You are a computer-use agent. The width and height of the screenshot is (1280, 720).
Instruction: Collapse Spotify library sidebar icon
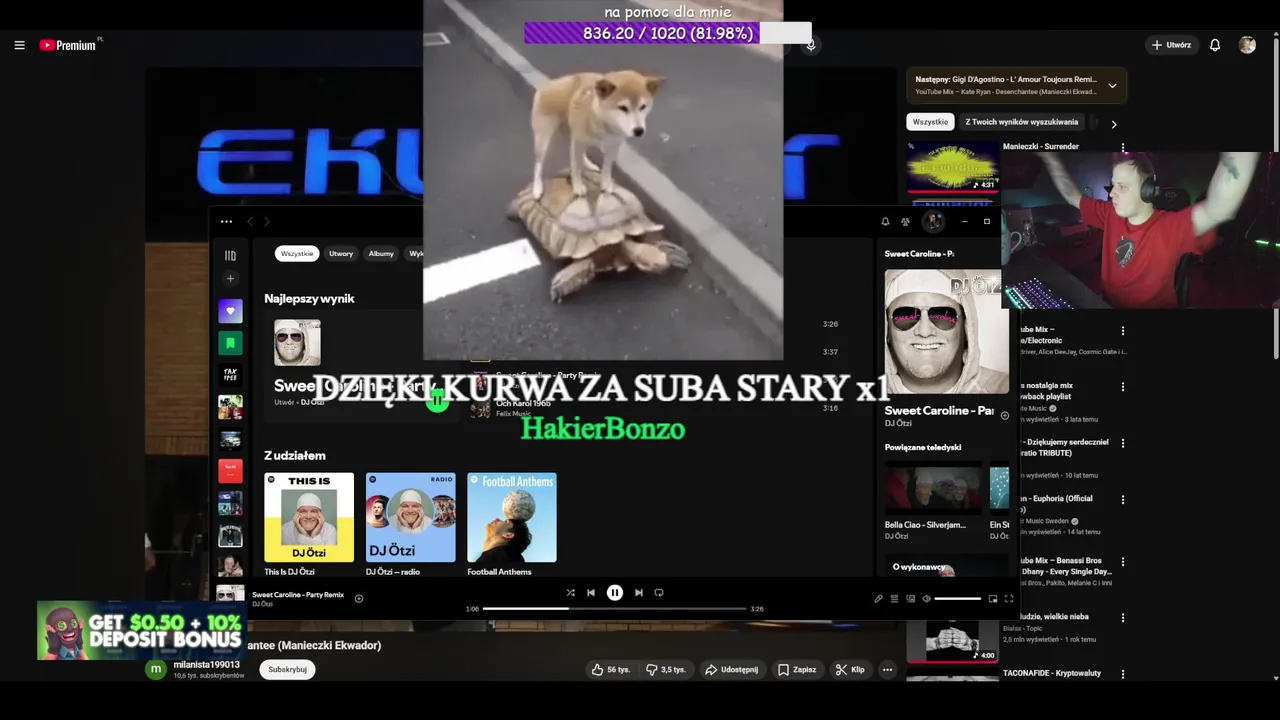pyautogui.click(x=230, y=255)
